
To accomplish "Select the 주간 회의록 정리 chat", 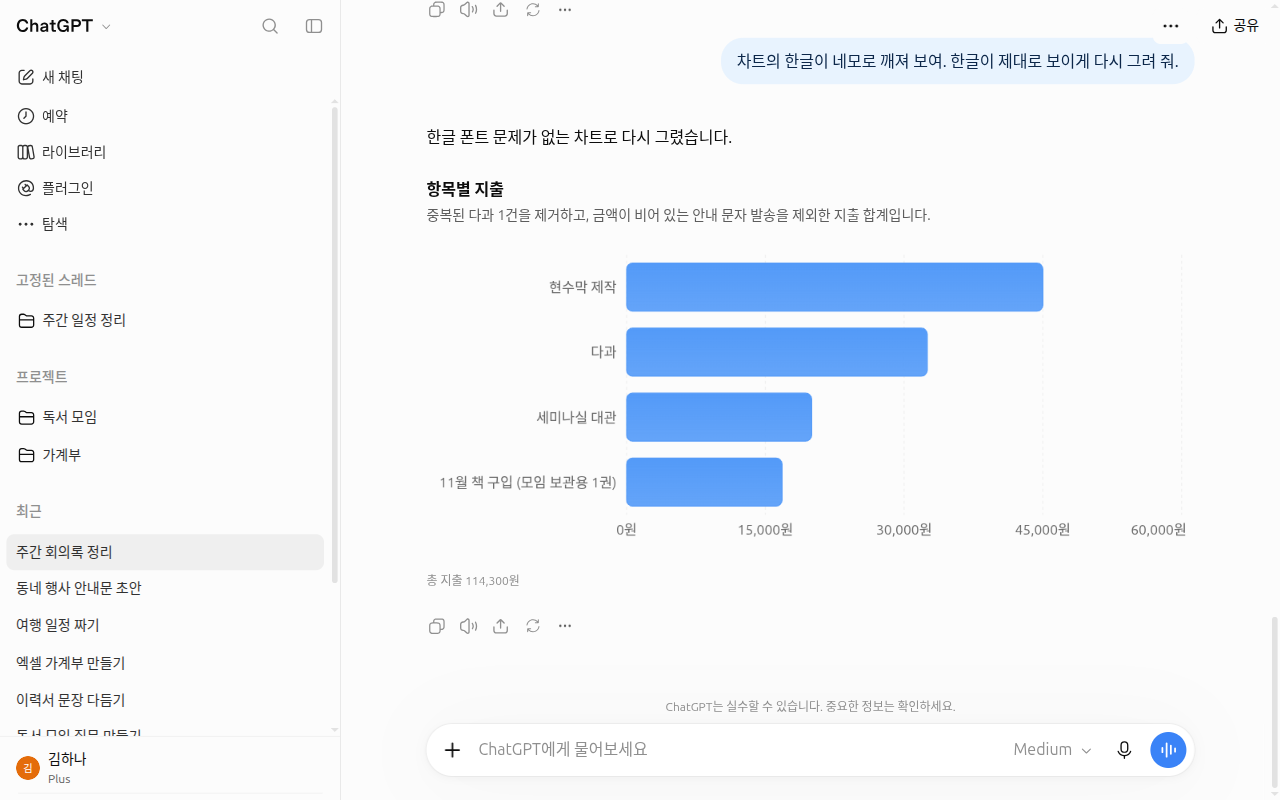I will (165, 552).
